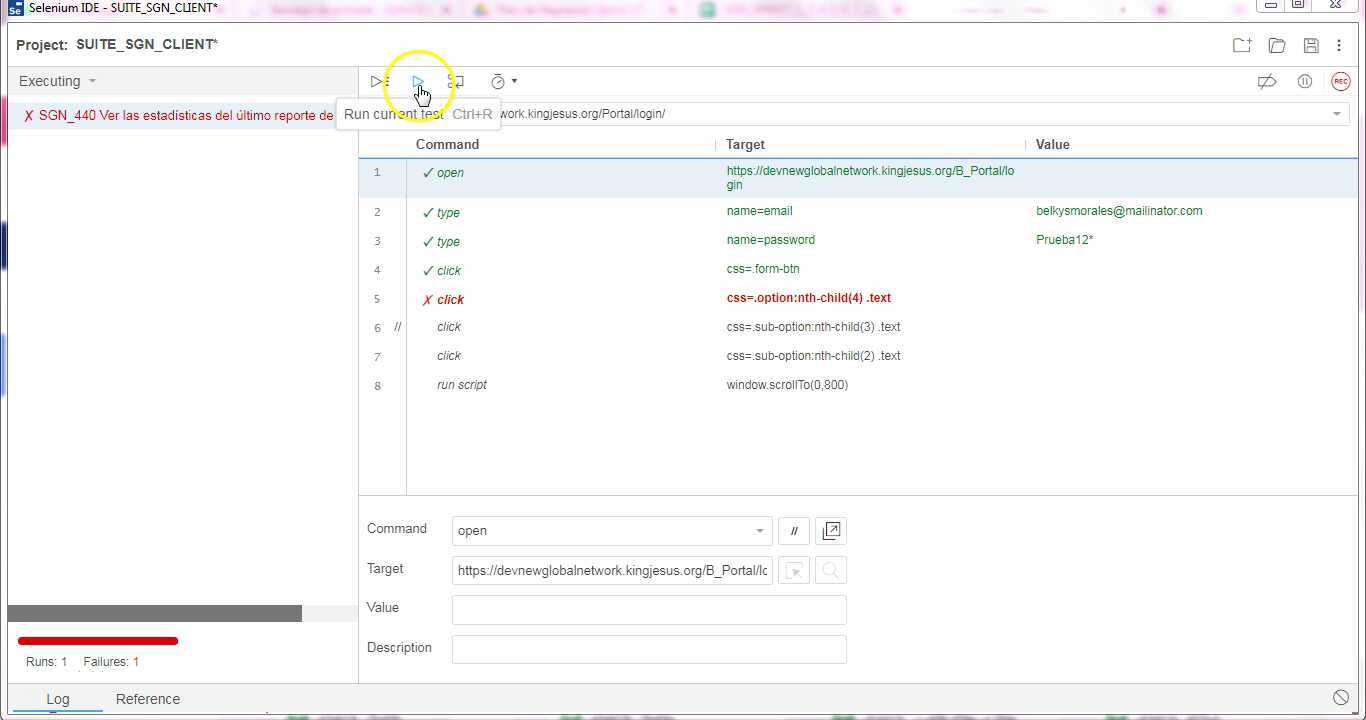Start recording with the REC button
This screenshot has width=1366, height=720.
tap(1340, 81)
